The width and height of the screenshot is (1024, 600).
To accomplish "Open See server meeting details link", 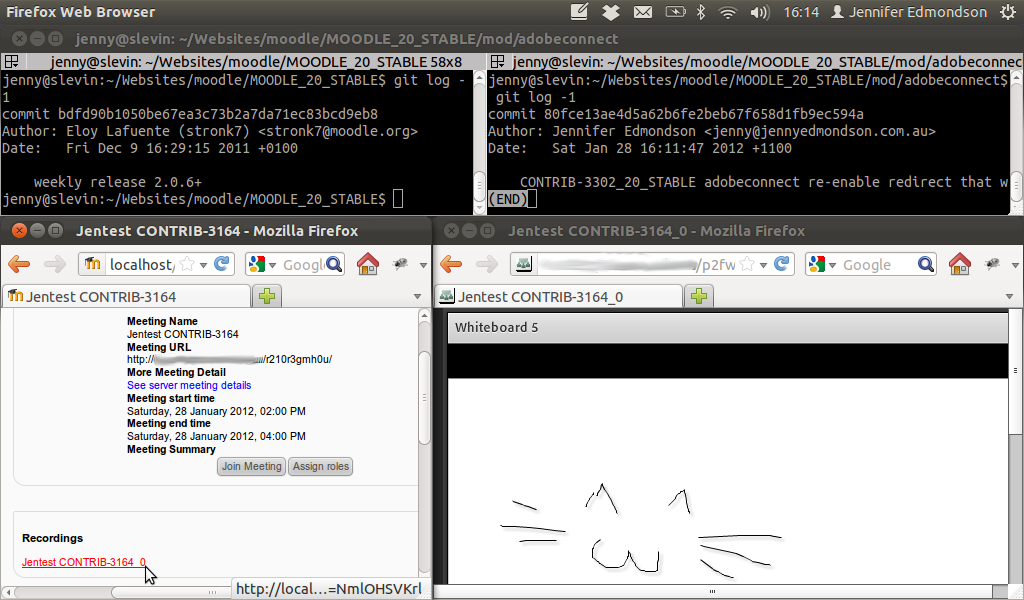I will coord(189,385).
